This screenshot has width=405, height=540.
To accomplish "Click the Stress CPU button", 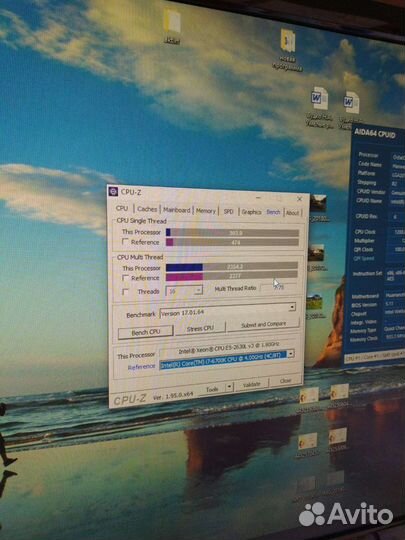I will (x=200, y=329).
